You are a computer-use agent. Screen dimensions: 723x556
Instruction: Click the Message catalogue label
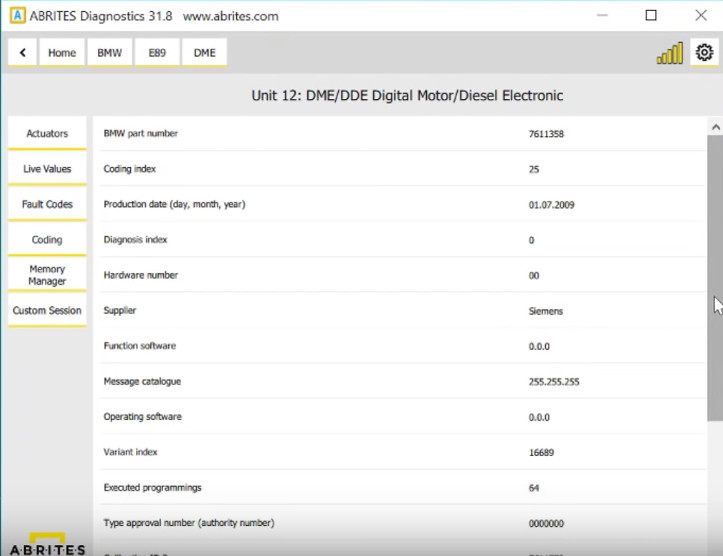coord(142,381)
